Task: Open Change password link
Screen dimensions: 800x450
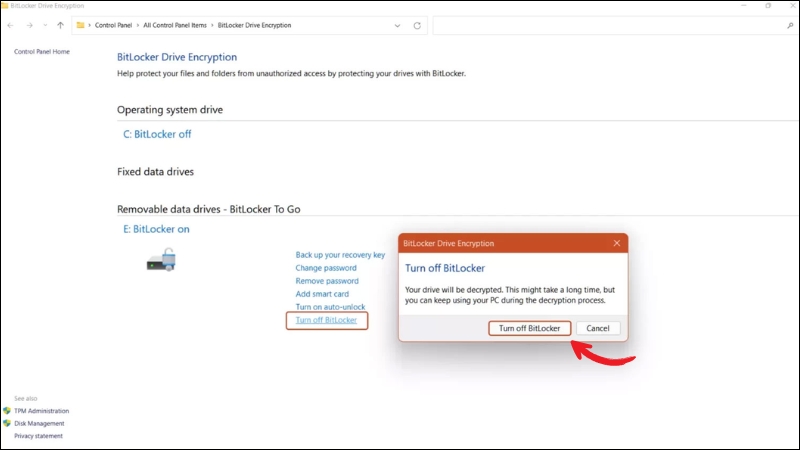Action: (x=326, y=268)
